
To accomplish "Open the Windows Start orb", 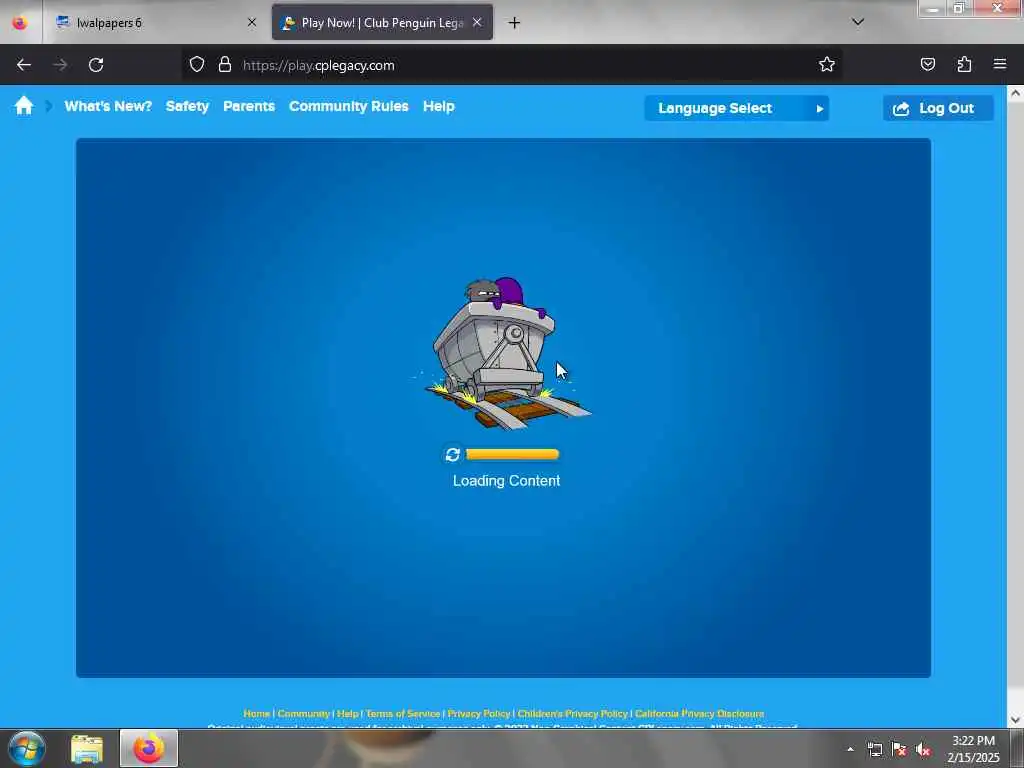I will pos(27,748).
